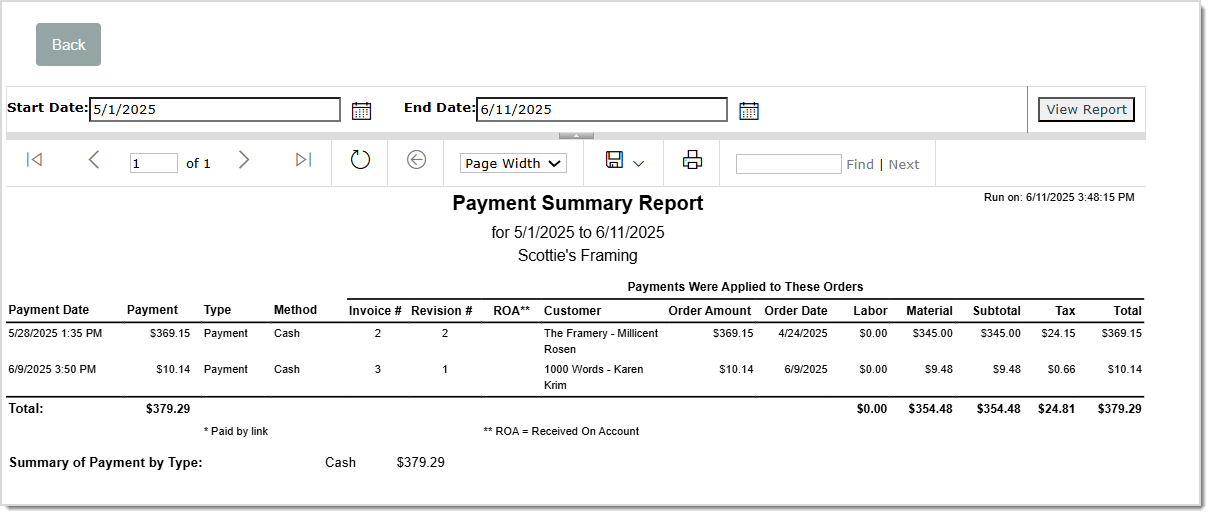Screen dimensions: 1211x516
Task: Click the Method column header
Action: 295,310
